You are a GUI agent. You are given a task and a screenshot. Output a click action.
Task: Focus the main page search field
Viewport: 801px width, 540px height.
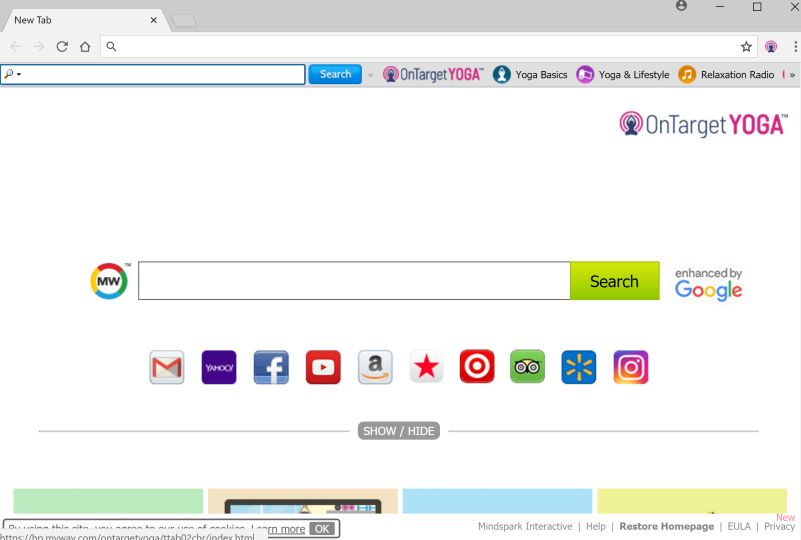tap(354, 281)
